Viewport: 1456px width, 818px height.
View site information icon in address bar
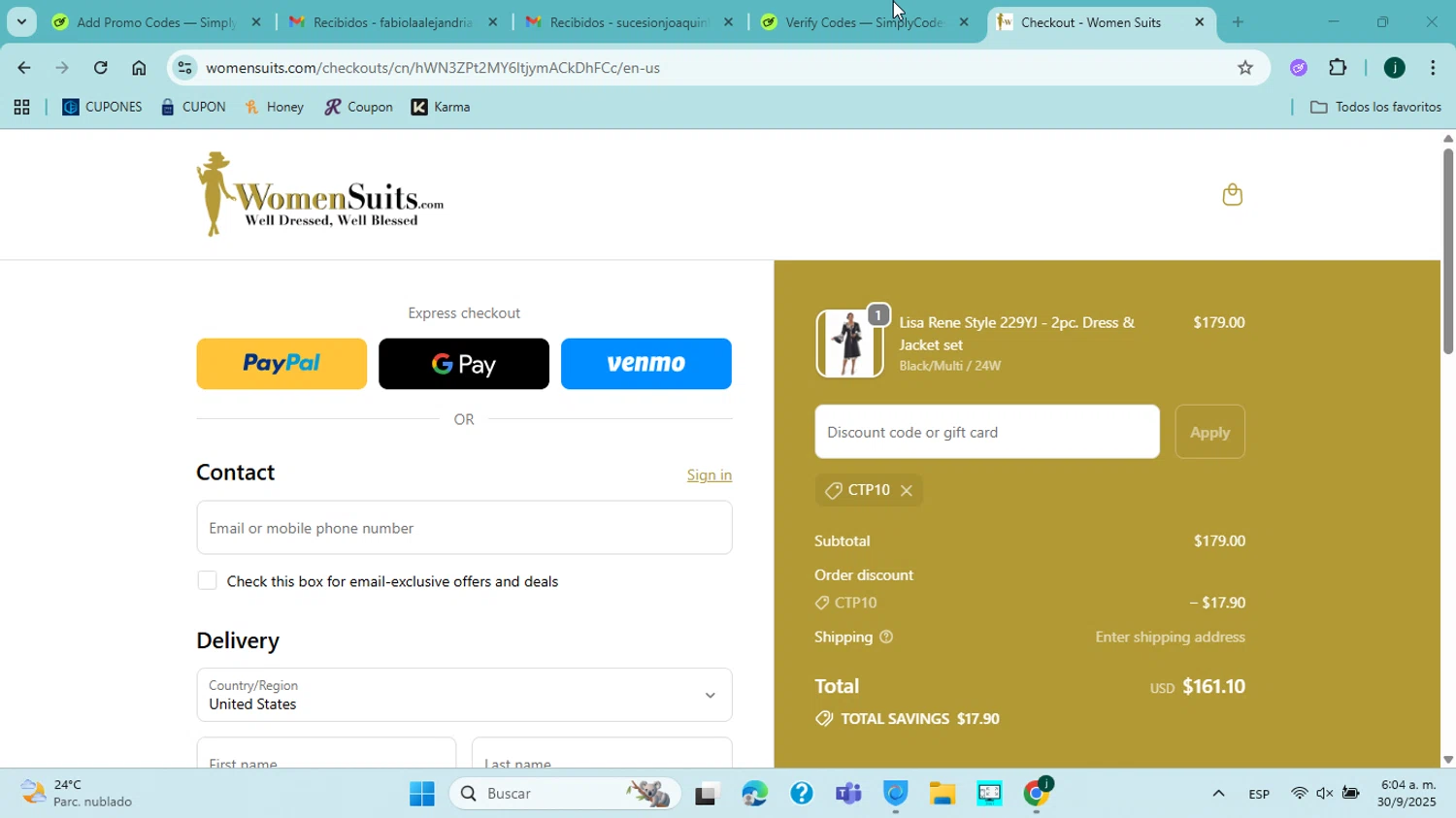coord(185,68)
